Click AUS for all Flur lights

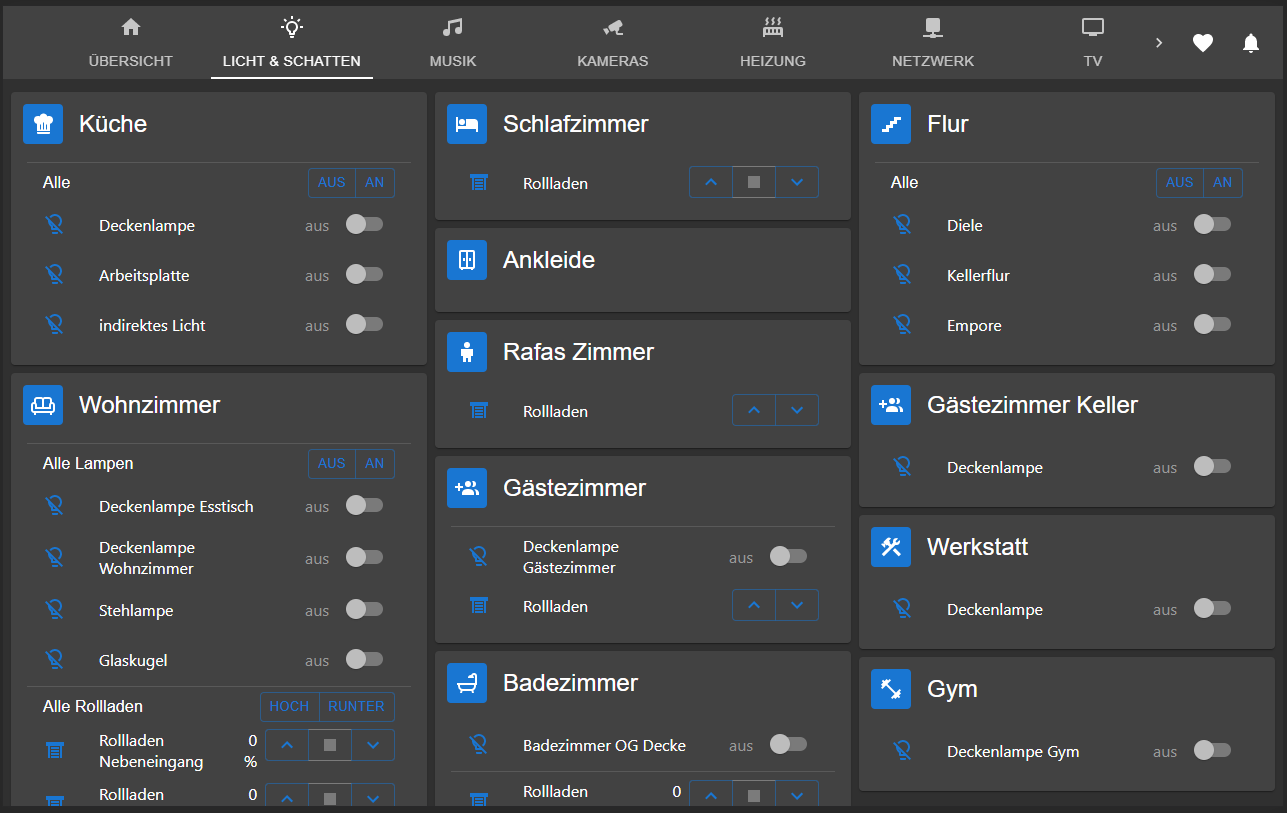[x=1180, y=183]
